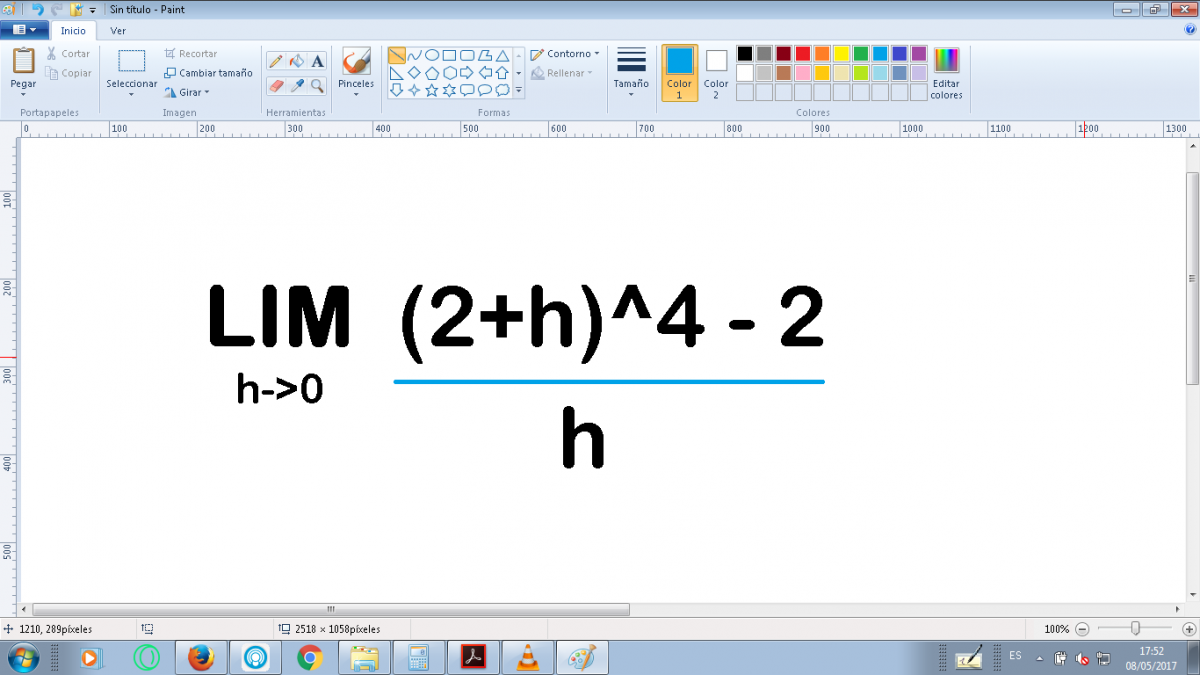Open Firefox from the taskbar
The height and width of the screenshot is (675, 1200).
pyautogui.click(x=201, y=658)
